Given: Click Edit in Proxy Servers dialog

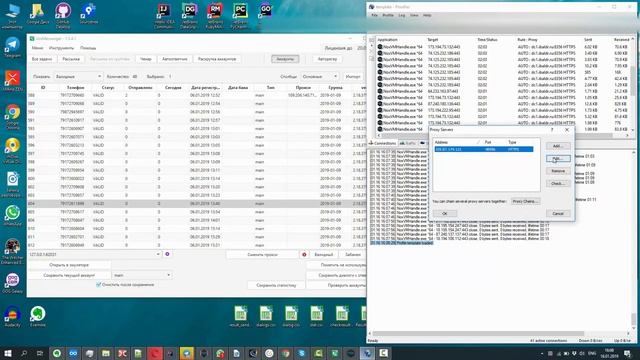Looking at the screenshot, I should point(558,158).
